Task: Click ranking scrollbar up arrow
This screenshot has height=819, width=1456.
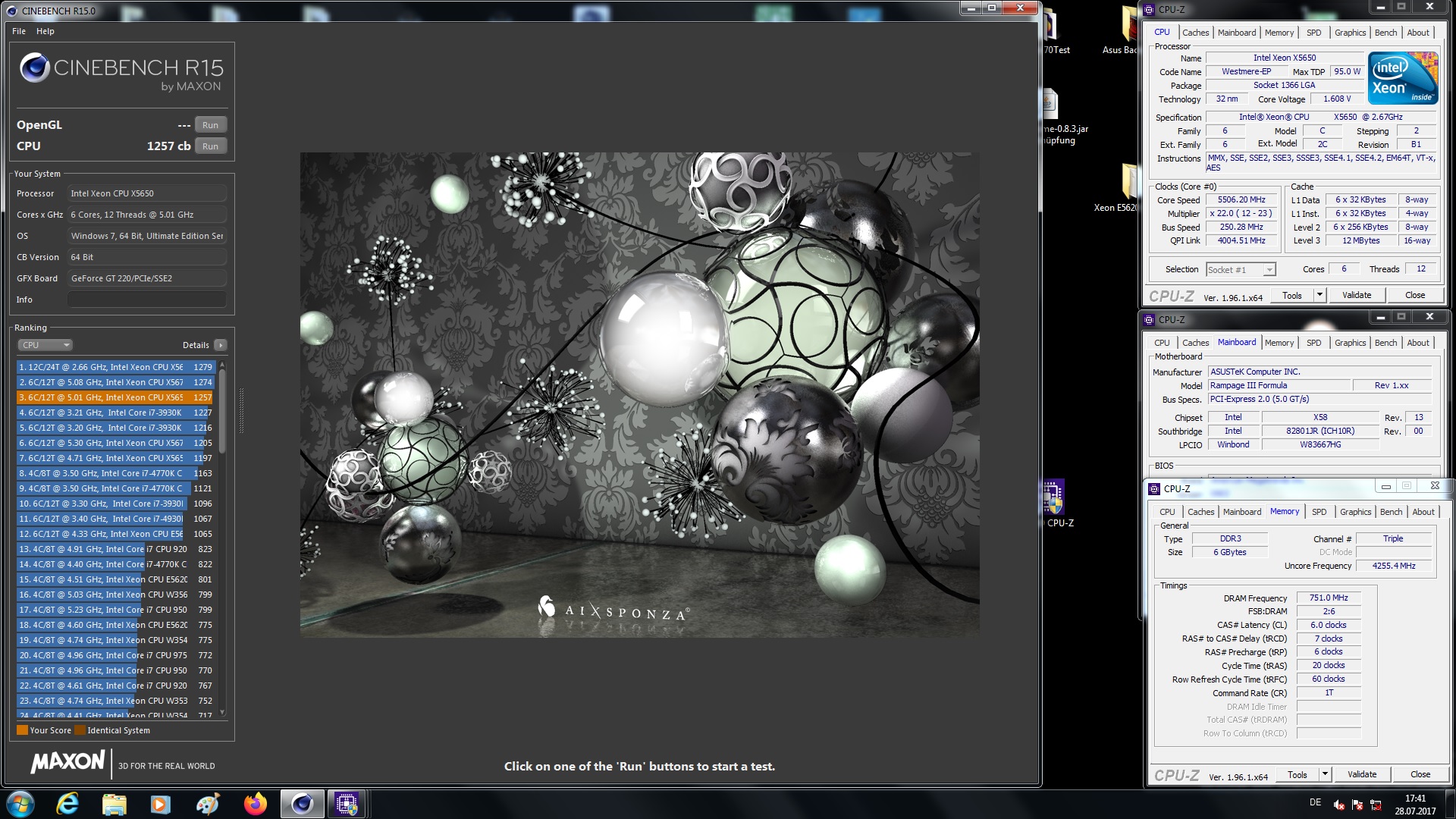Action: pos(222,366)
